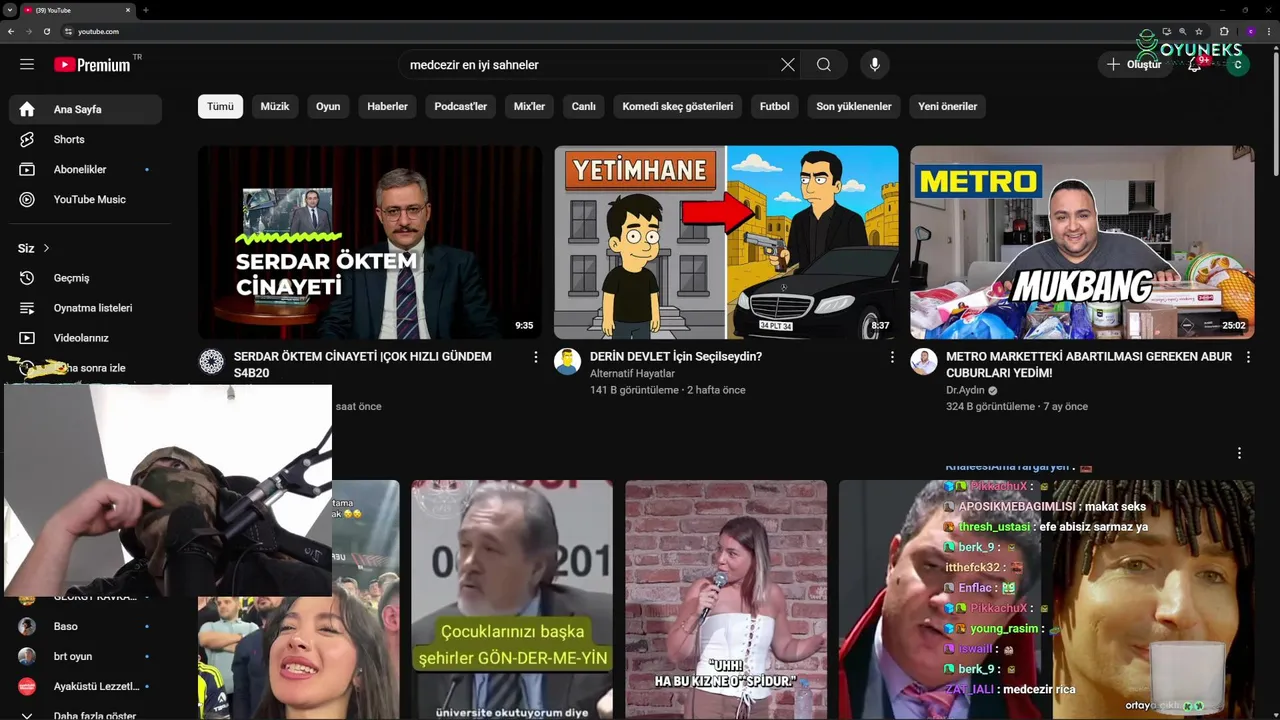Screen dimensions: 1280x720
Task: Open Alternatif Hayatlar channel name link
Action: click(632, 373)
